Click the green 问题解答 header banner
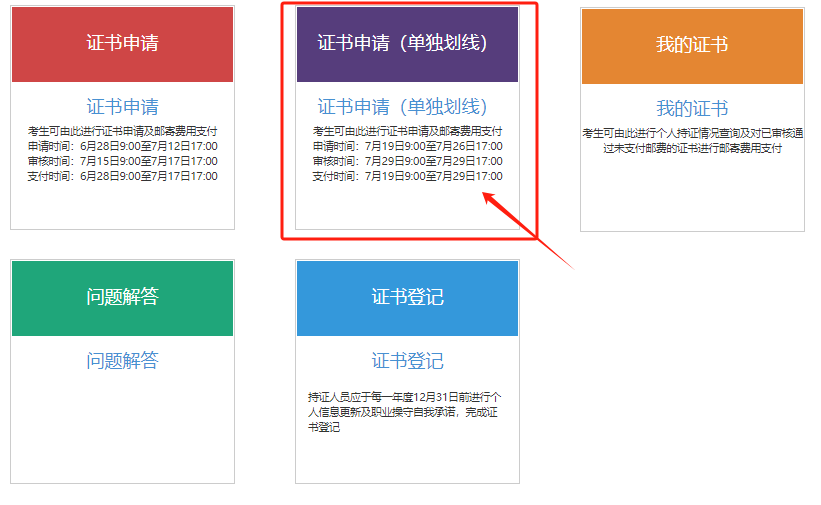Image resolution: width=821 pixels, height=505 pixels. click(122, 298)
